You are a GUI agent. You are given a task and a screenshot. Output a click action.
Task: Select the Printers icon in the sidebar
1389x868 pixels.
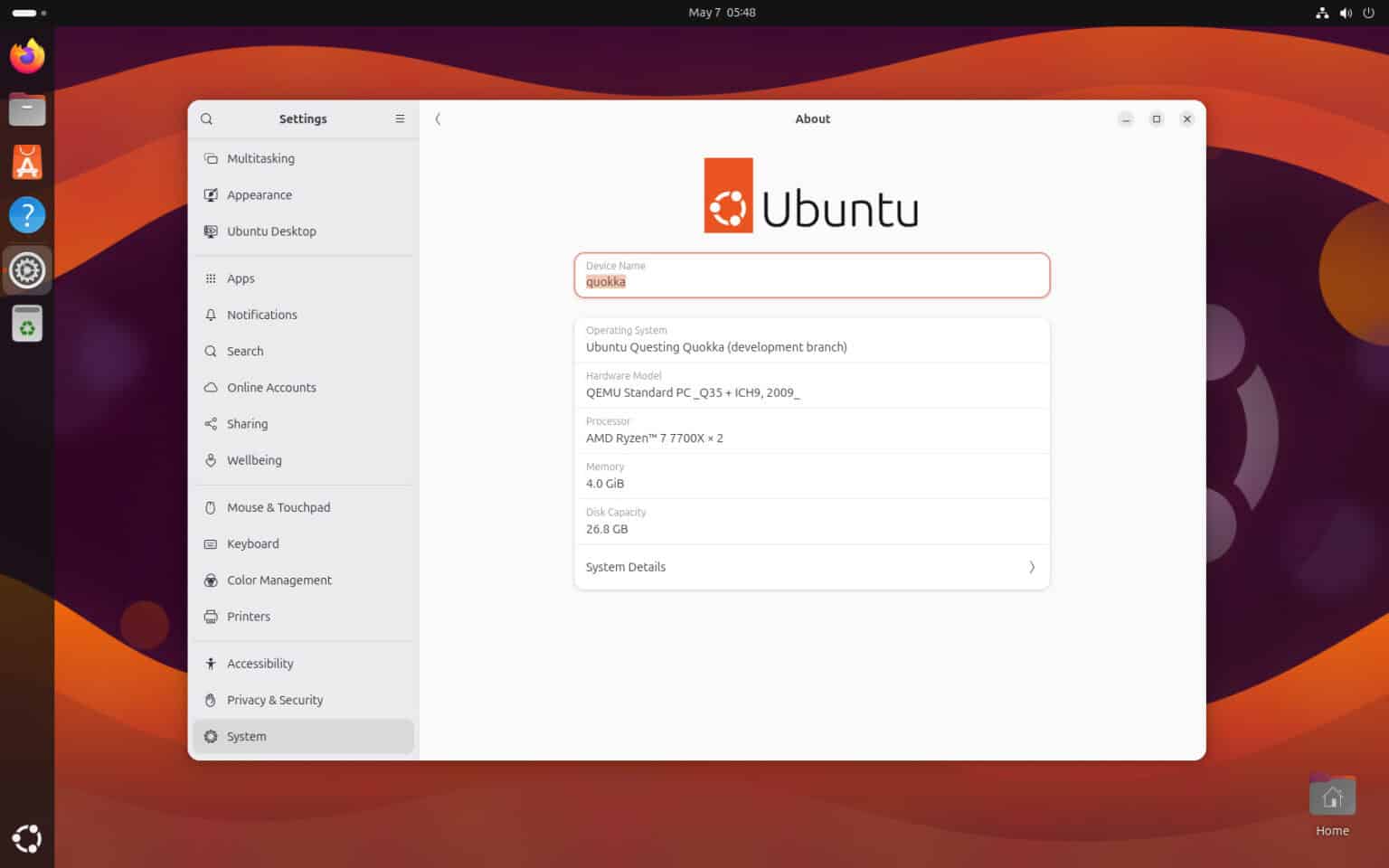(x=210, y=616)
